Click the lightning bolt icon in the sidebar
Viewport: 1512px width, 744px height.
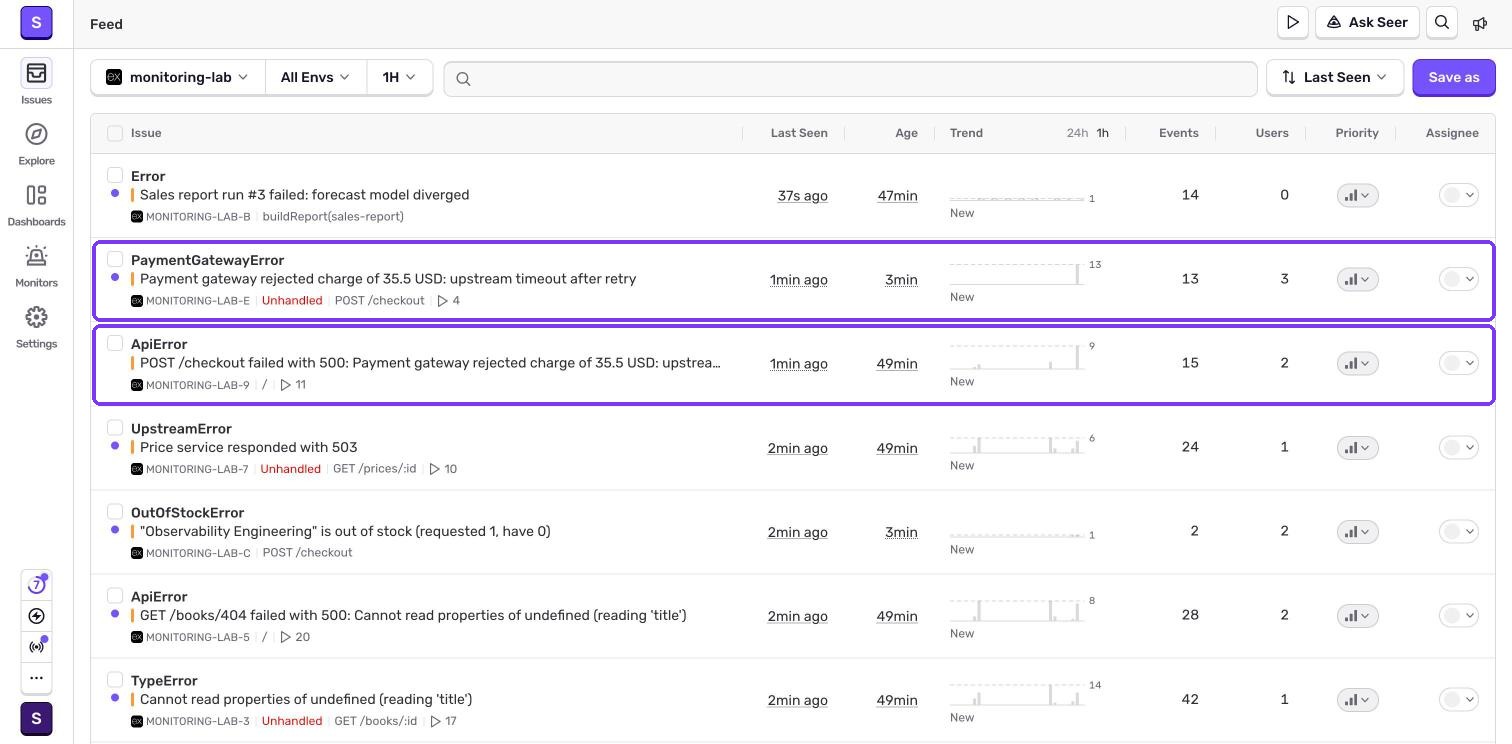[x=36, y=616]
